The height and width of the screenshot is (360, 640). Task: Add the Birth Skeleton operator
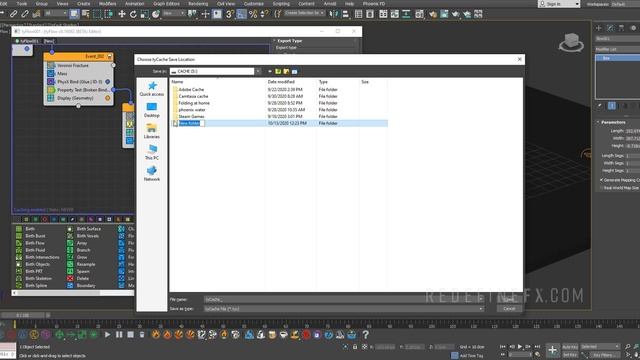[34, 278]
